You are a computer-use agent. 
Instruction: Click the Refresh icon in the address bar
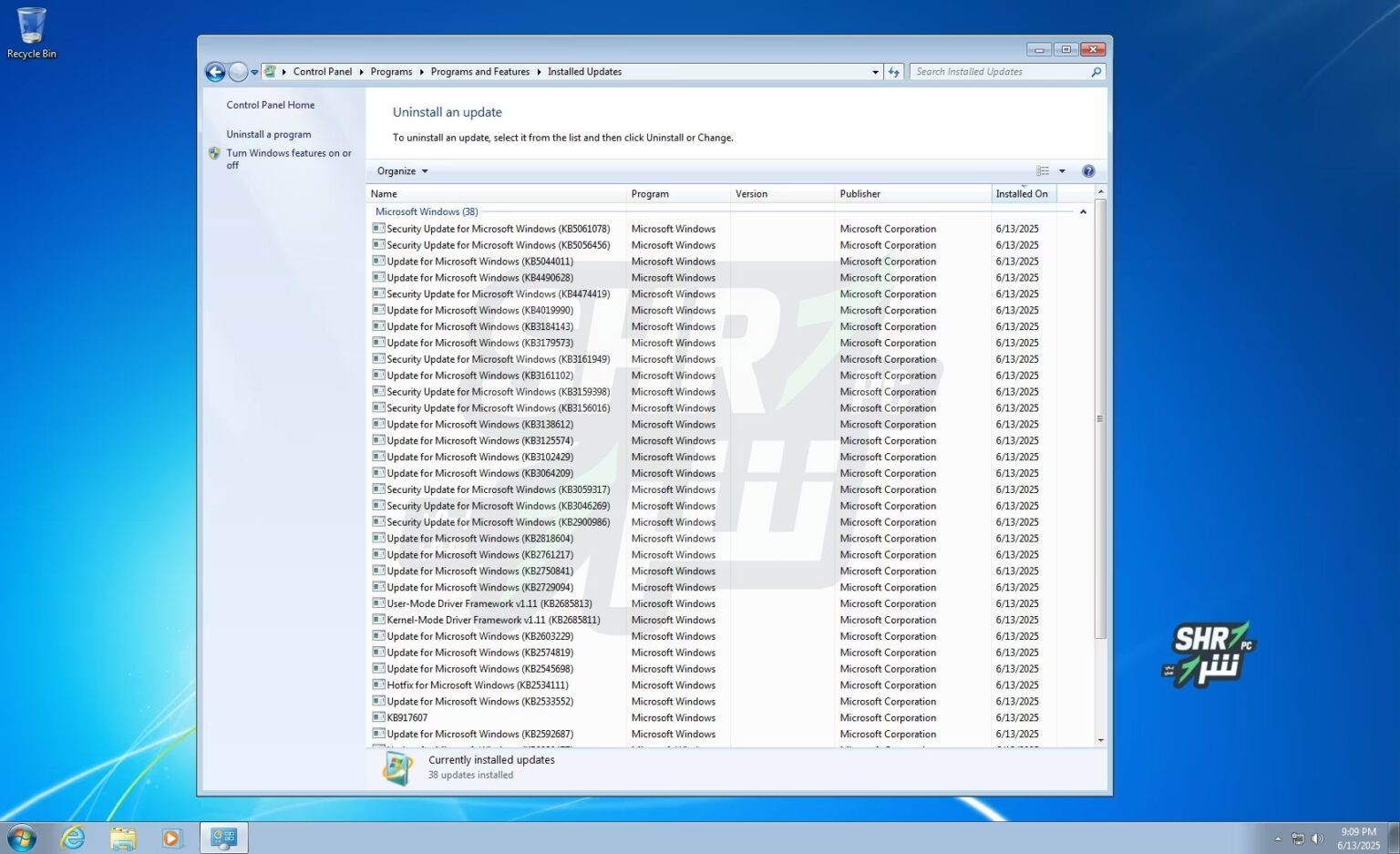click(893, 71)
